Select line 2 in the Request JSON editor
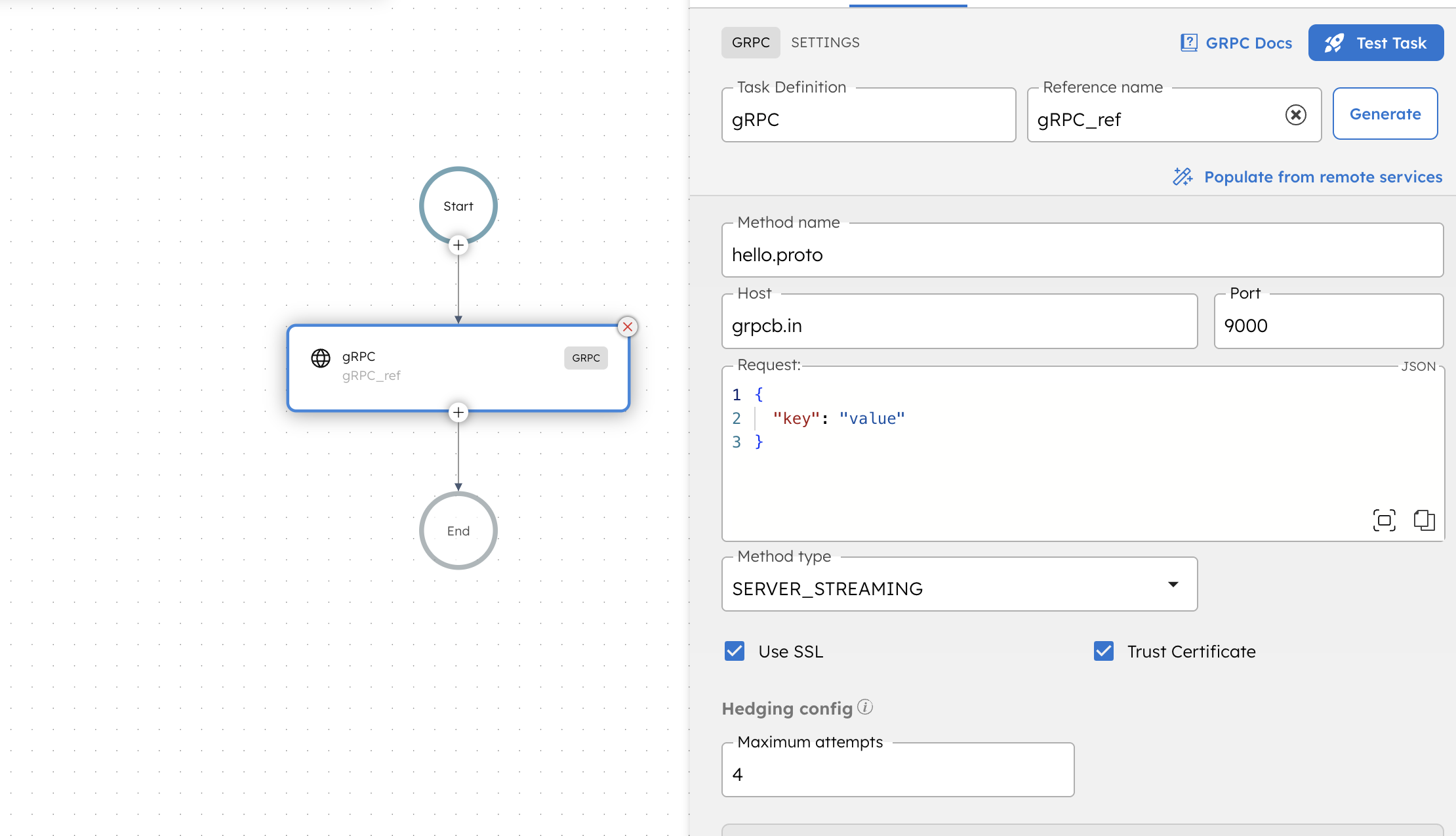Image resolution: width=1456 pixels, height=836 pixels. 839,418
